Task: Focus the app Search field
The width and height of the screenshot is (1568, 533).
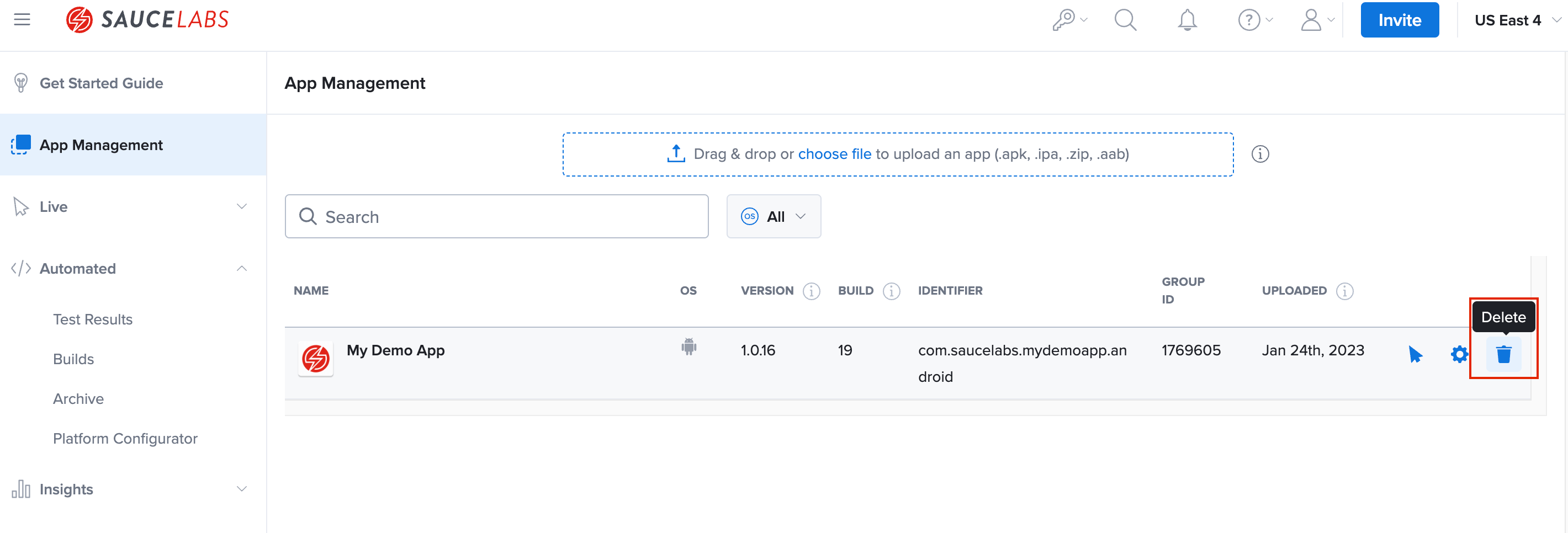Action: [x=505, y=217]
